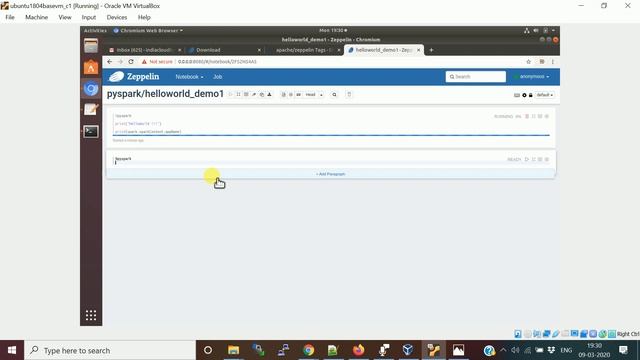Switch to the Download browser tab
Image resolution: width=640 pixels, height=360 pixels.
click(x=224, y=50)
